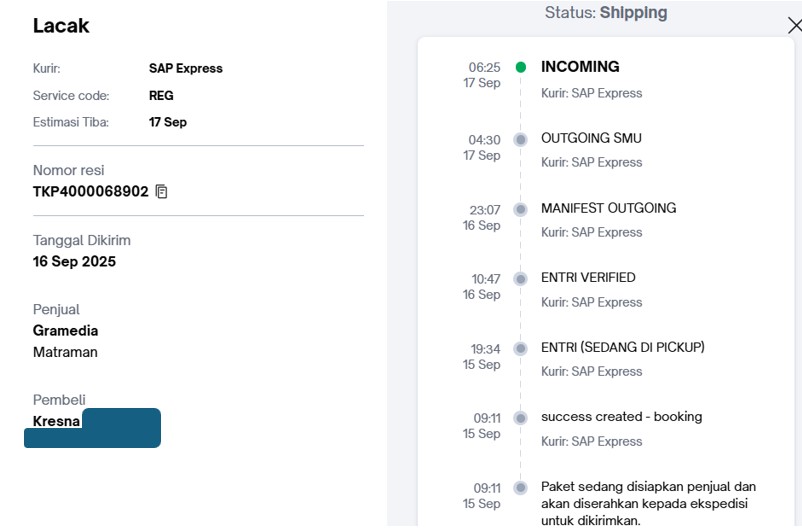Click the Lacak page title
The height and width of the screenshot is (531, 802).
pos(61,26)
